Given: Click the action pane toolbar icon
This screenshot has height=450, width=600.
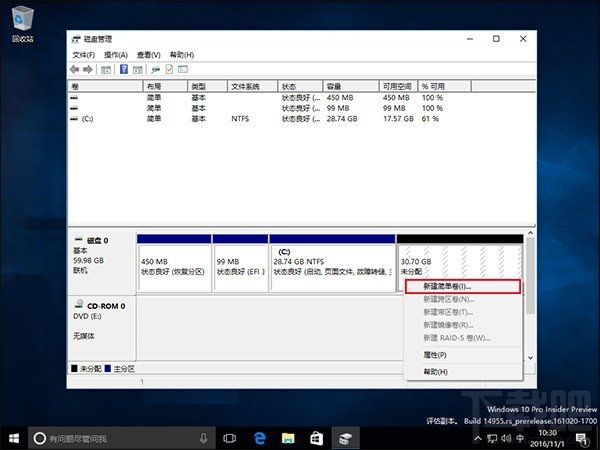Looking at the screenshot, I should point(137,70).
